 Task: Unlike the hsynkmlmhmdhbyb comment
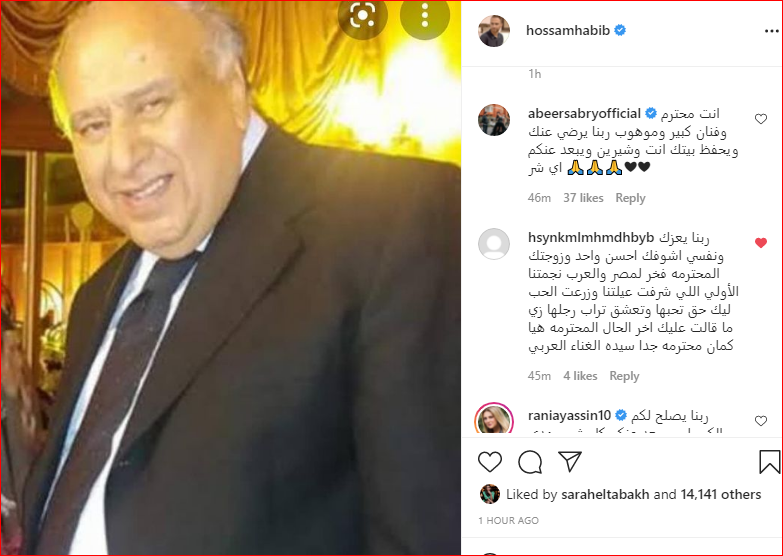(761, 243)
